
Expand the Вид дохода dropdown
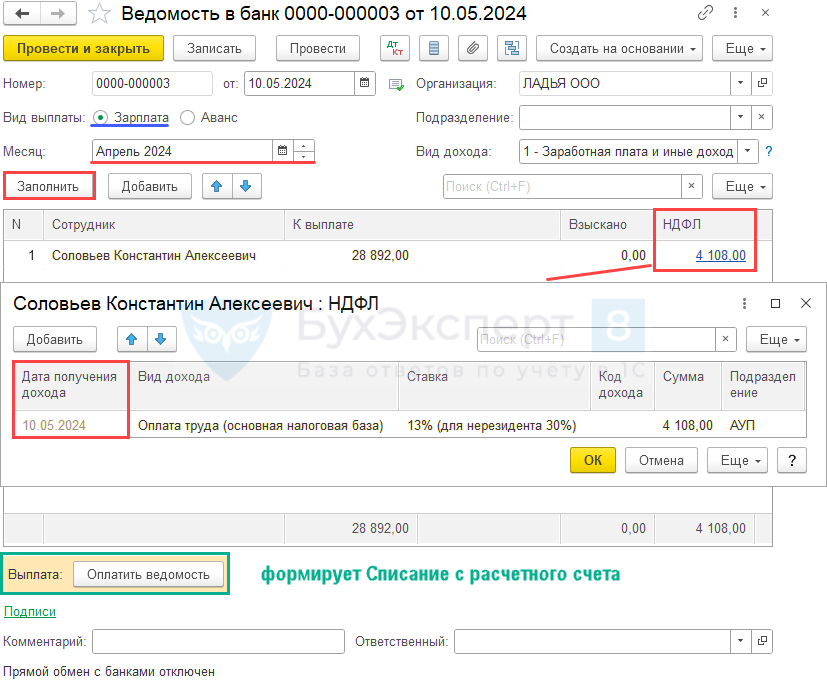(747, 152)
